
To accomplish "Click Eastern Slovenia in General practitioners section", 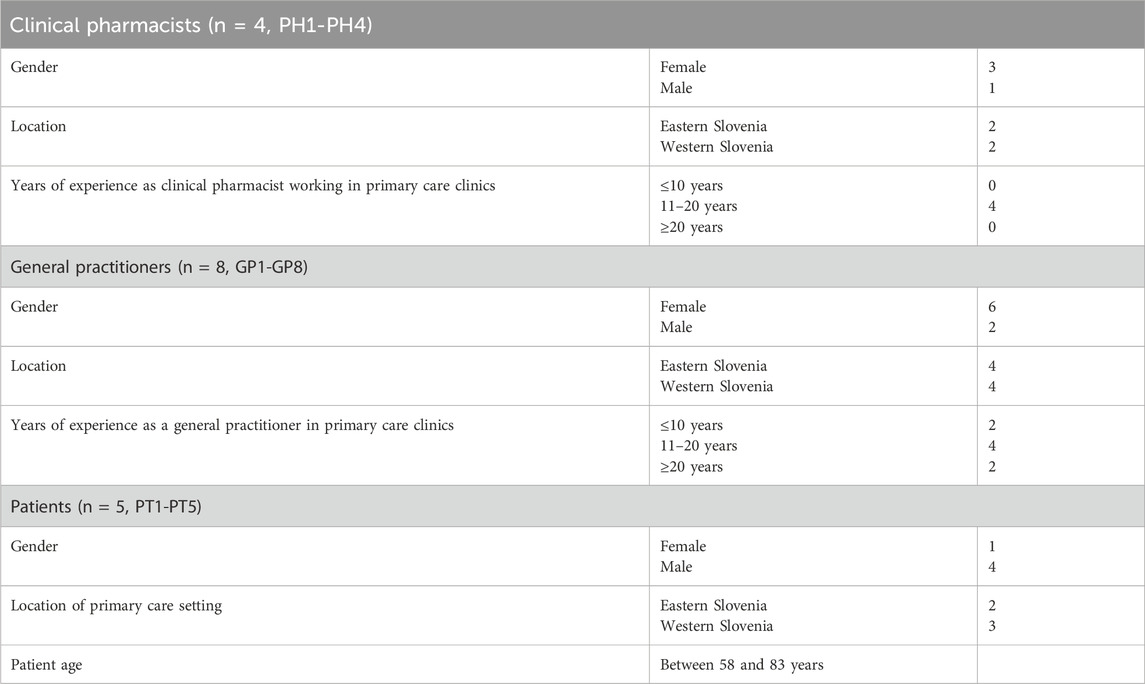I will [x=713, y=366].
